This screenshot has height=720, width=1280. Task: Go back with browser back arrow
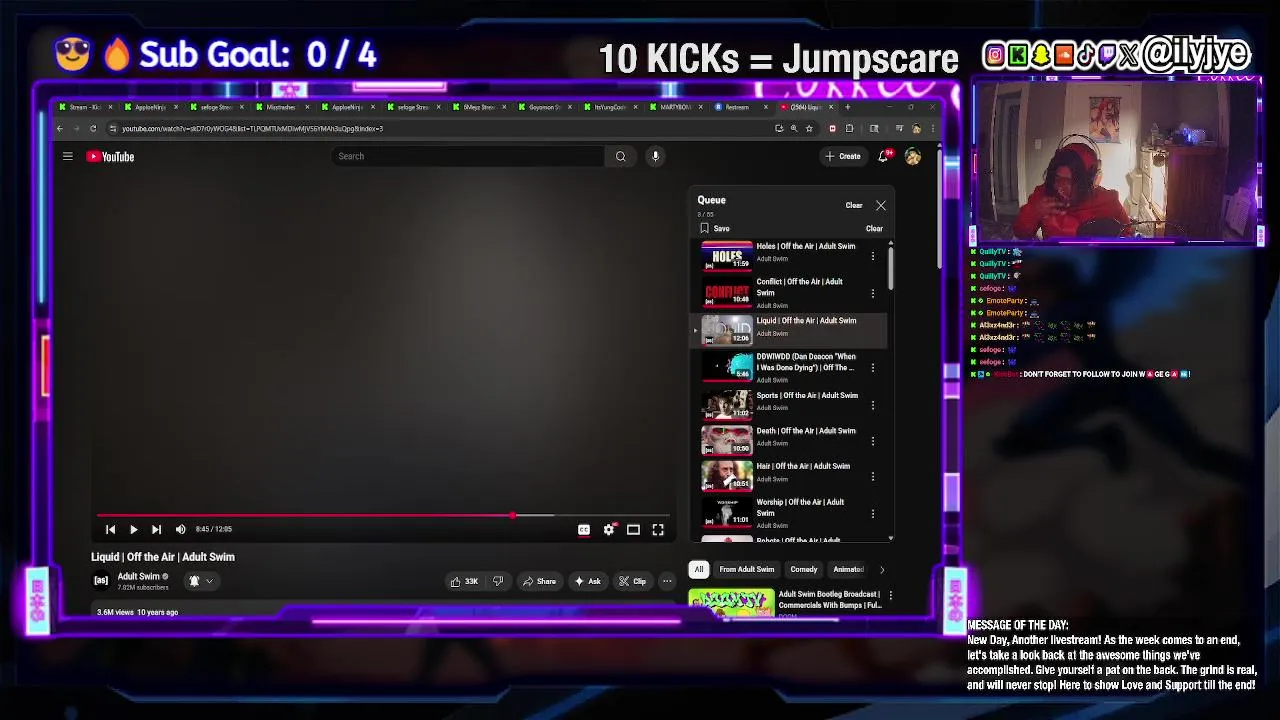pos(59,128)
